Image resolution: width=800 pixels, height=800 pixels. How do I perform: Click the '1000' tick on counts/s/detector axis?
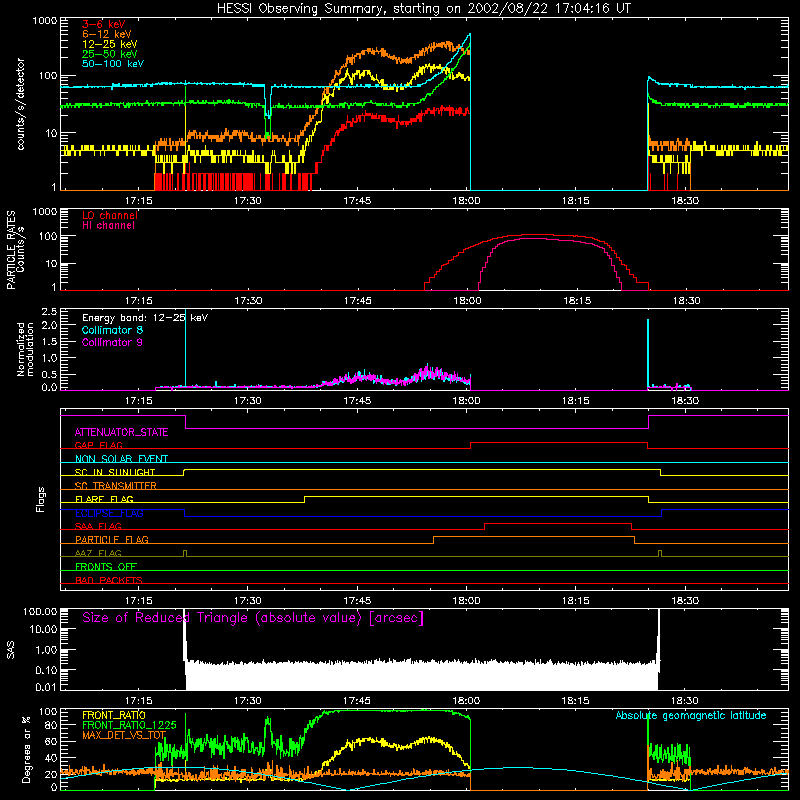coord(44,21)
